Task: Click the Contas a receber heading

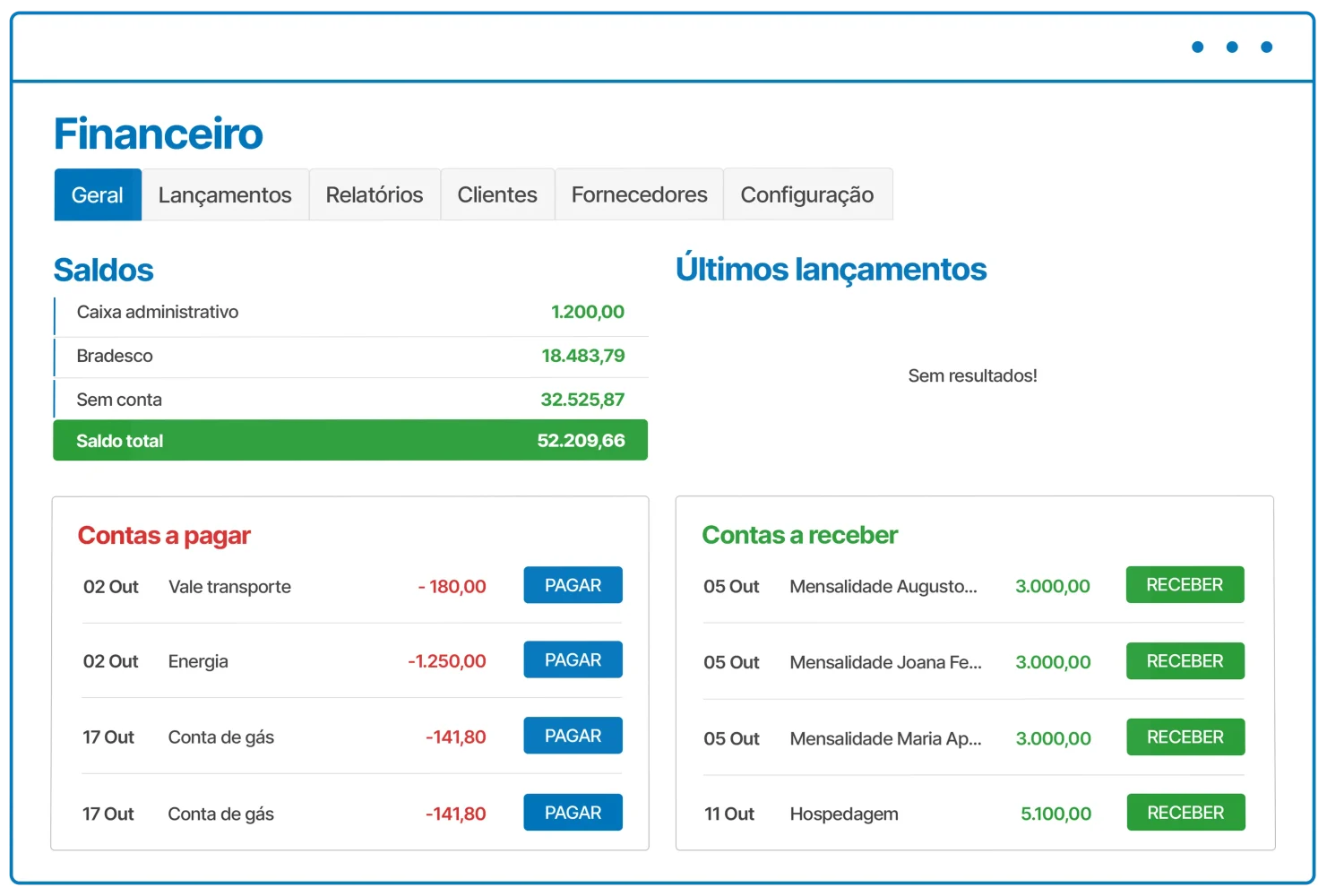Action: coord(799,535)
